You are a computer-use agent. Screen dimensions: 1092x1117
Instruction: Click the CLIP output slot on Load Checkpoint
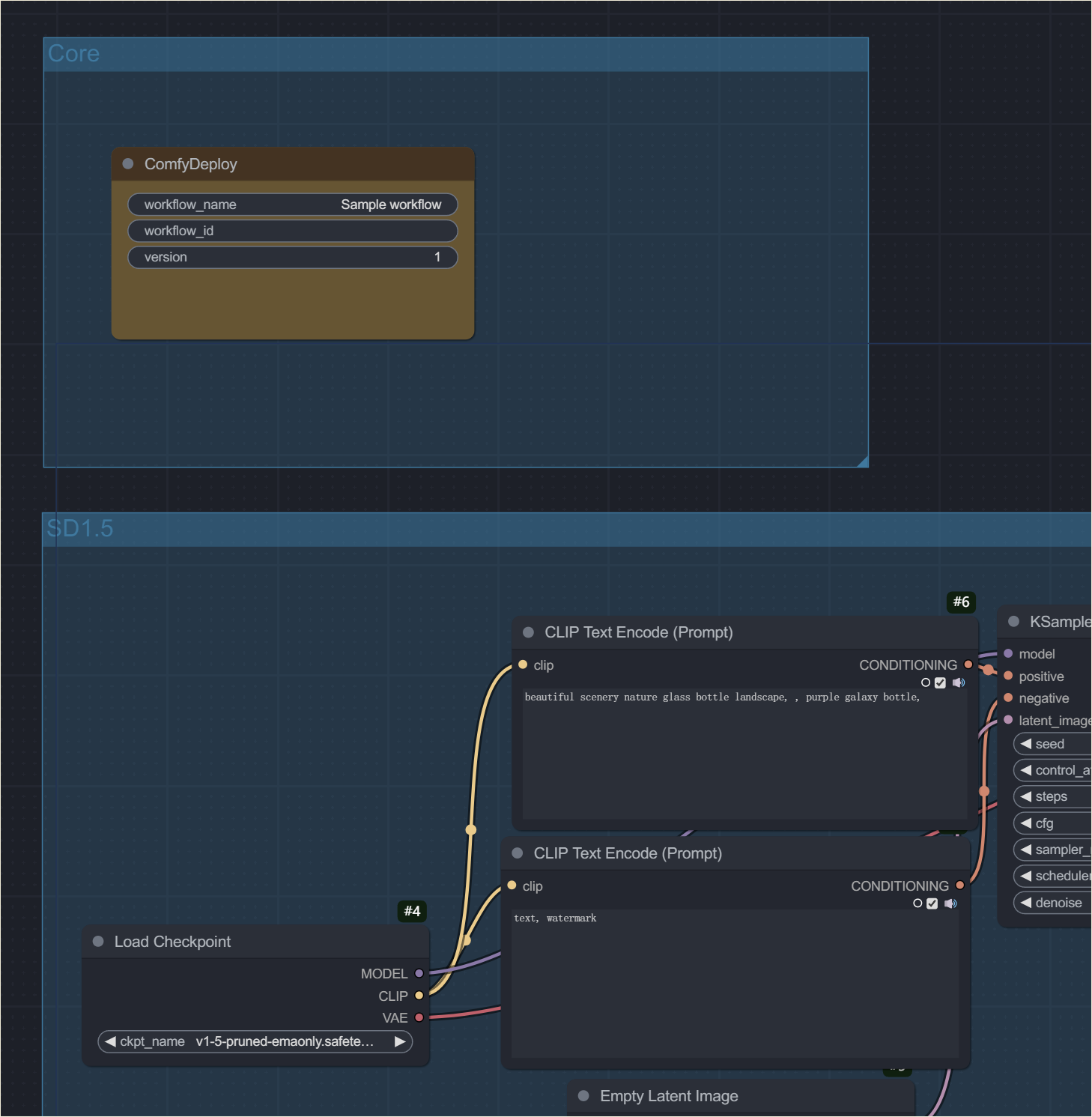(x=419, y=995)
